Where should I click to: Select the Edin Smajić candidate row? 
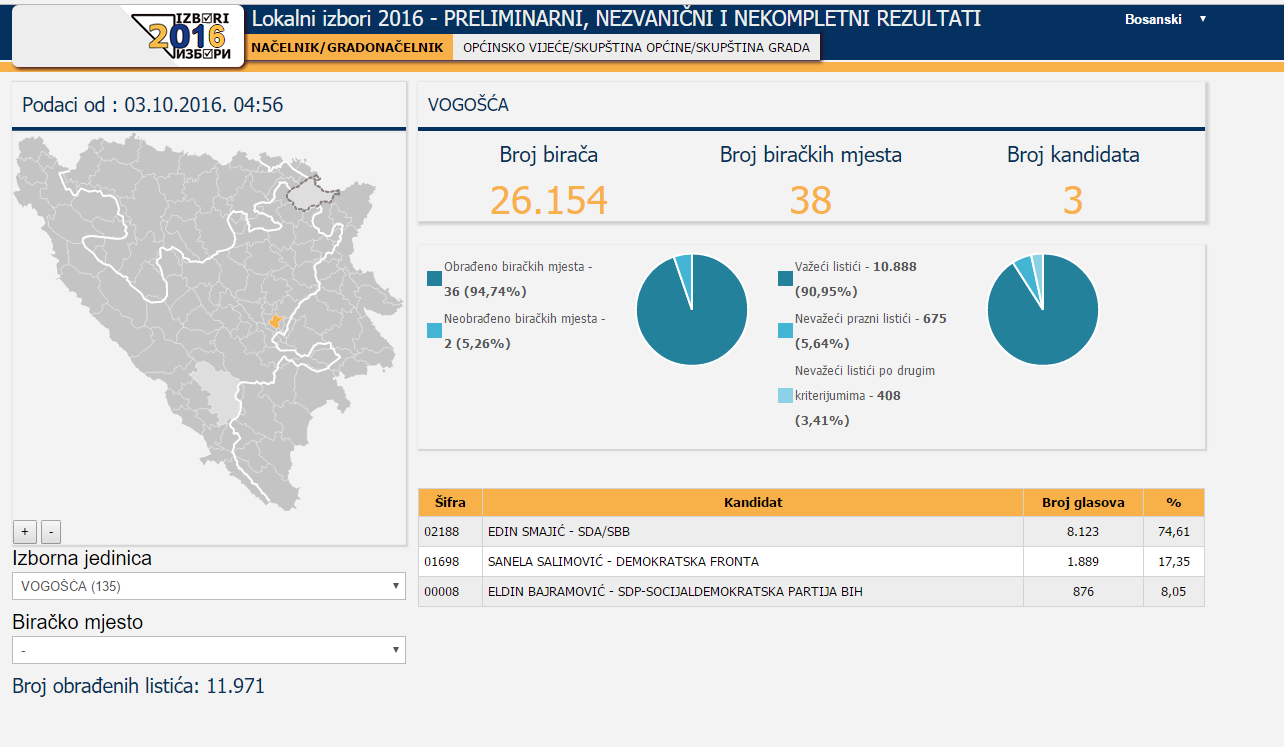(x=752, y=532)
